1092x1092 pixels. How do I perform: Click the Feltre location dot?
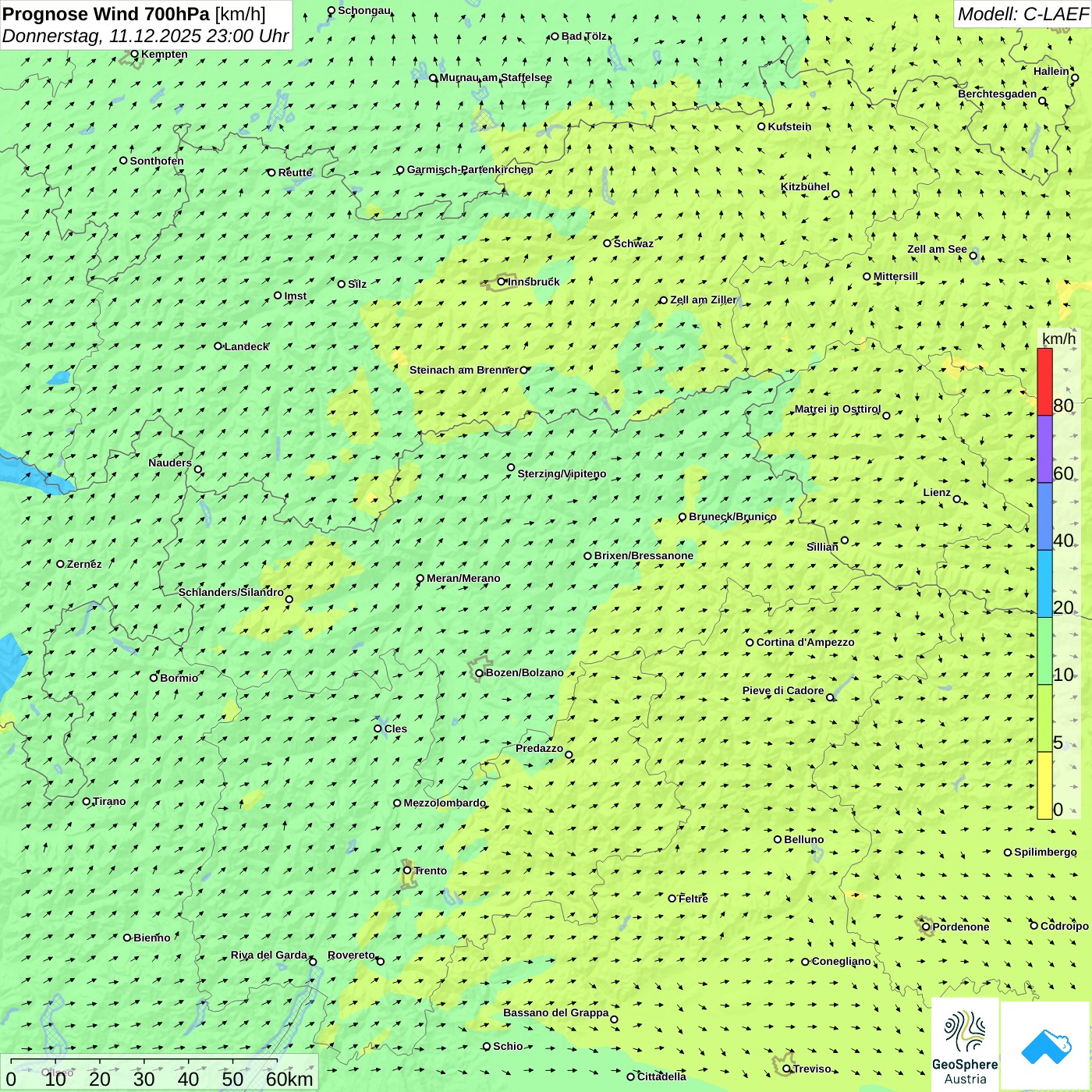coord(672,899)
